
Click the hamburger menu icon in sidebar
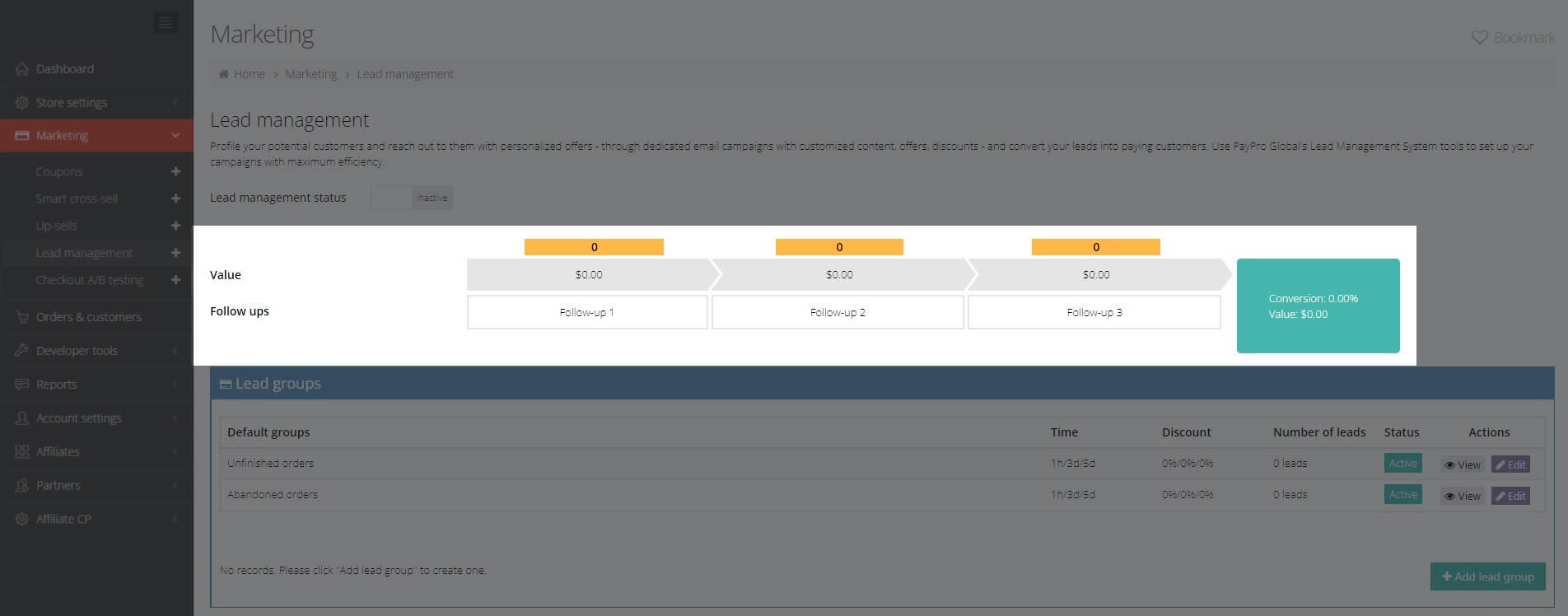[x=165, y=22]
